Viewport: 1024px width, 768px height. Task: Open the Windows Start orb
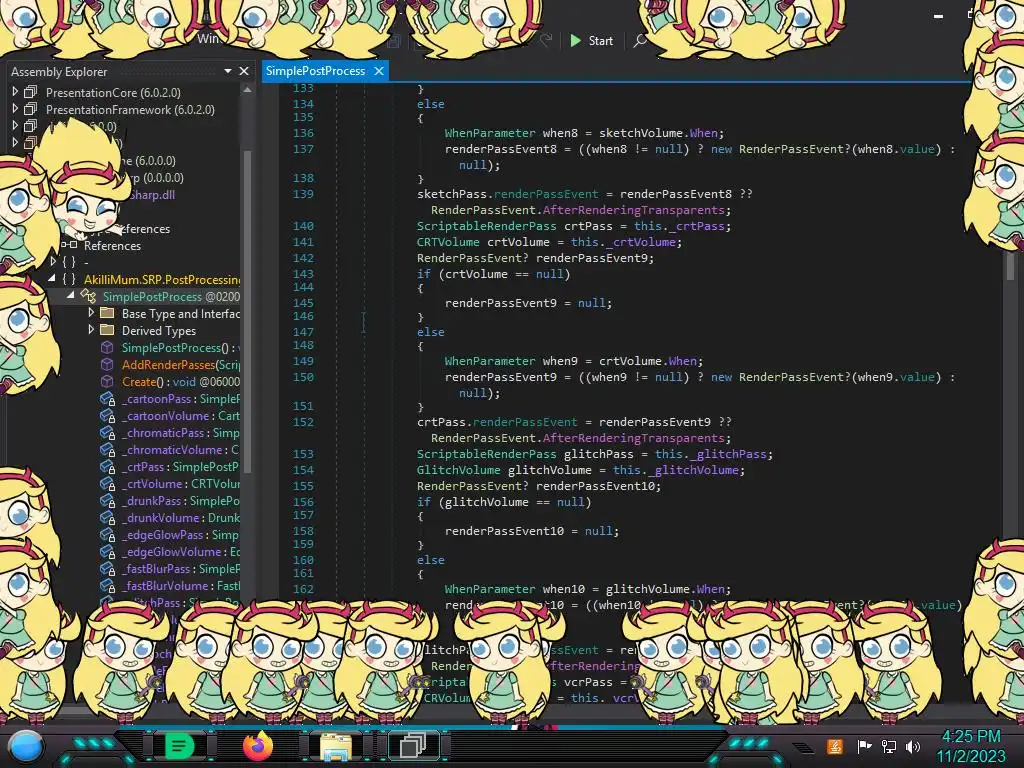coord(25,746)
